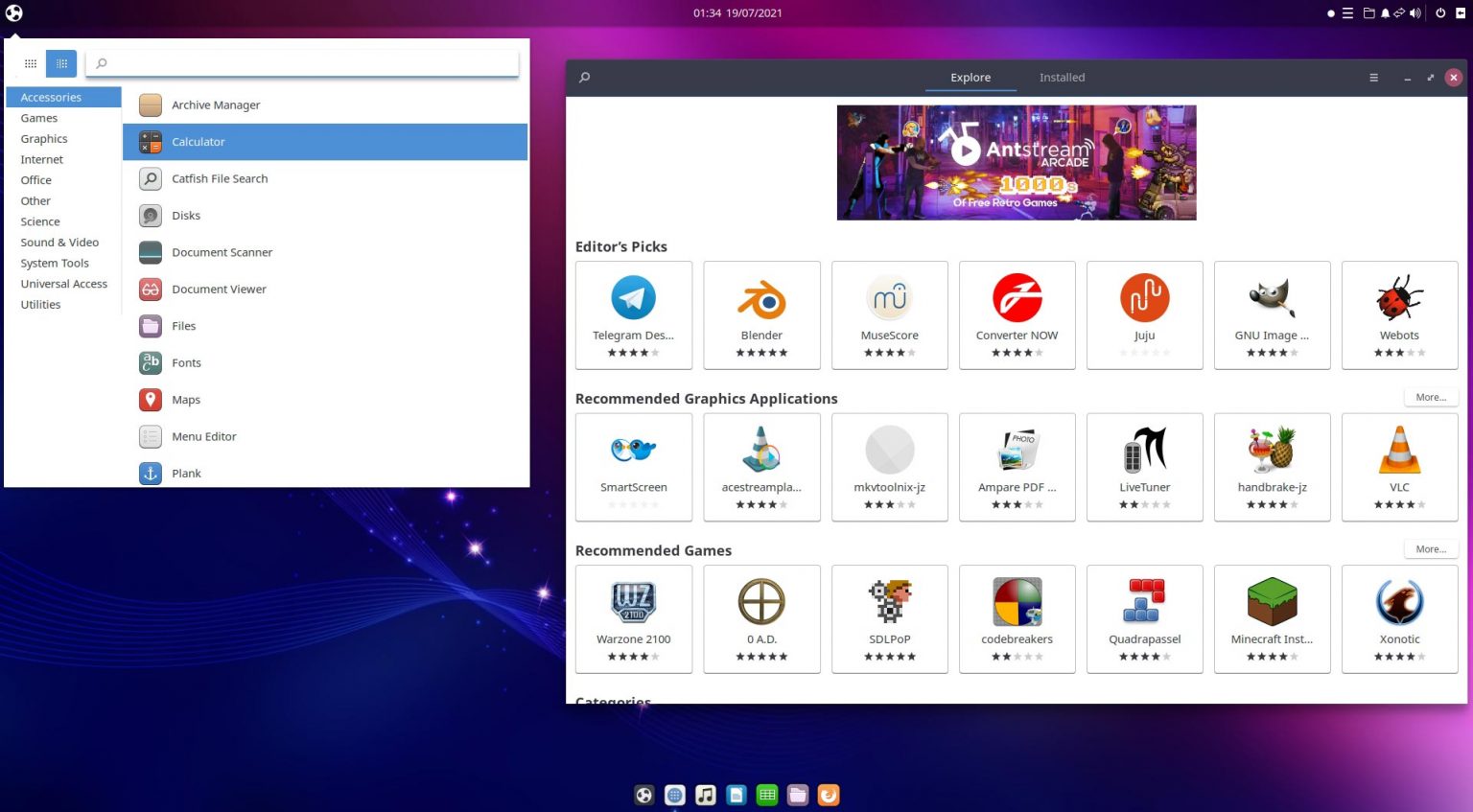
Task: Switch the app menu to compact grid view
Action: click(60, 62)
